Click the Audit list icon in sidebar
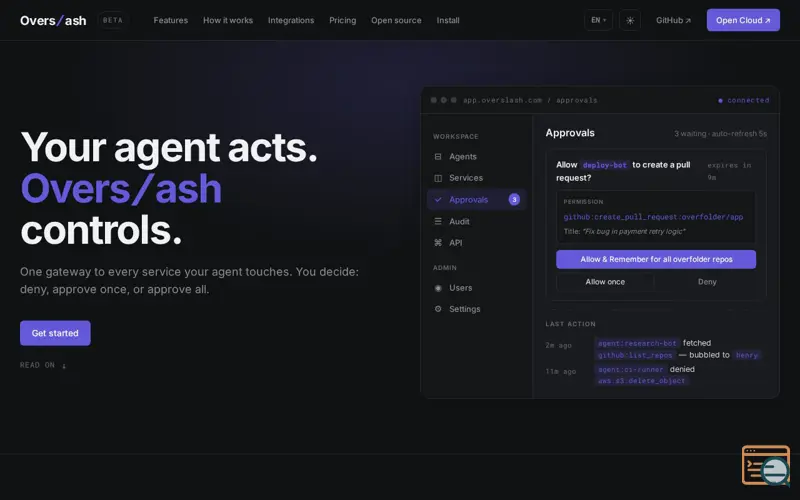Image resolution: width=800 pixels, height=500 pixels. coord(438,221)
